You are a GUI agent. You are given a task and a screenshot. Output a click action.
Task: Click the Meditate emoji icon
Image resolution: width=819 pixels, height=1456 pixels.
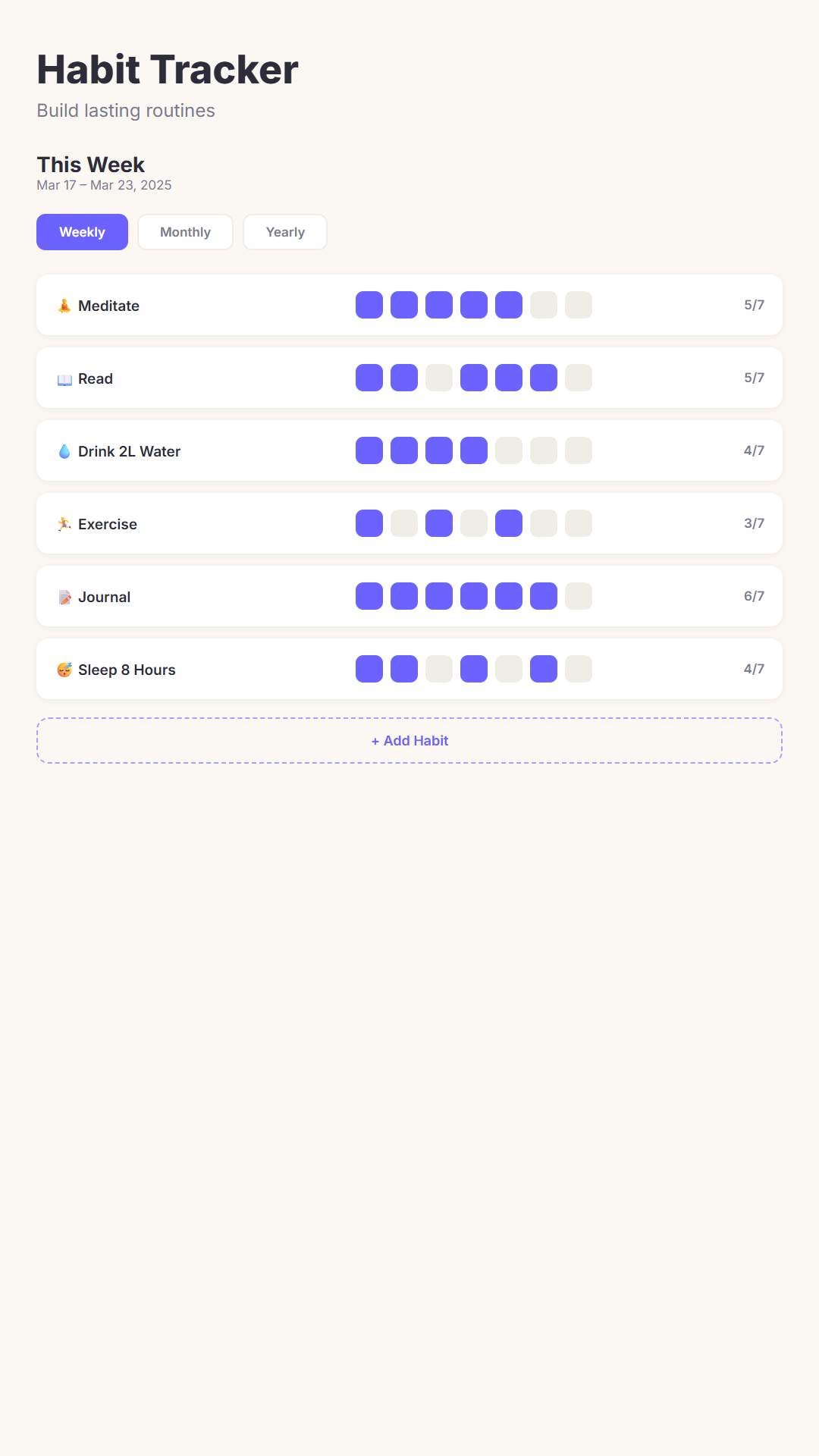click(x=64, y=306)
